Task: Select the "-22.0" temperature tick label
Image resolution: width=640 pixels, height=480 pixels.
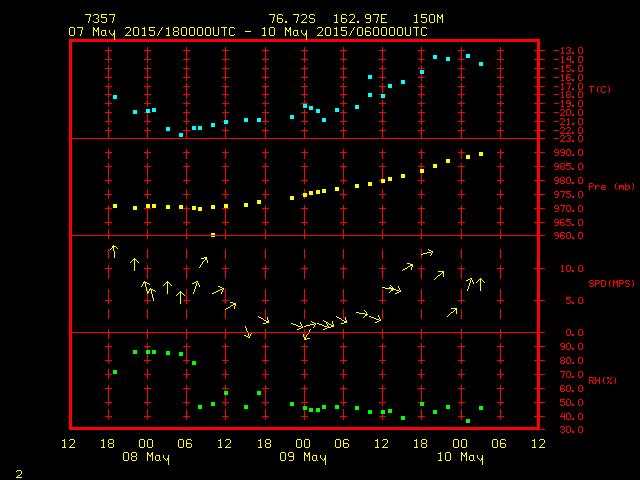Action: 569,131
